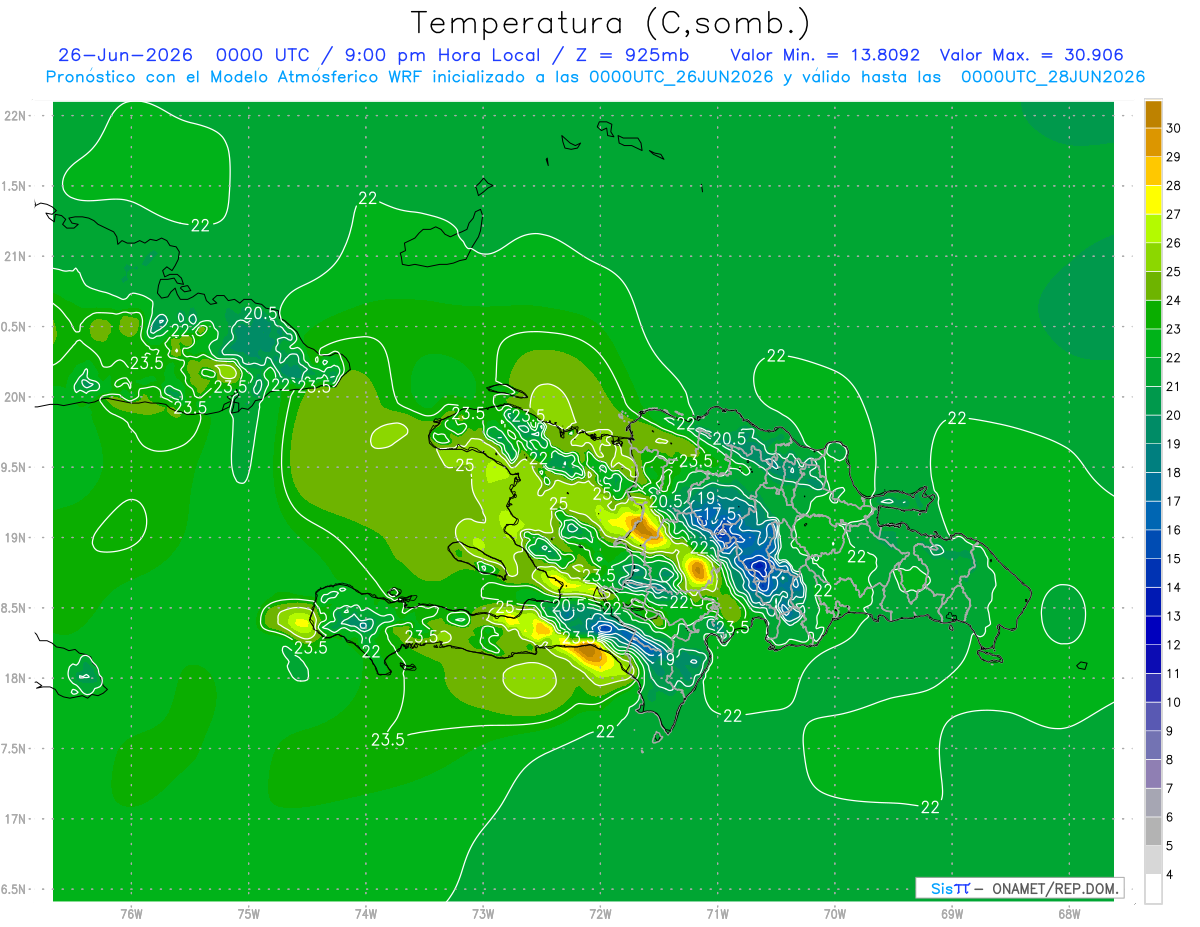Click the color scale label "16"

click(1174, 530)
